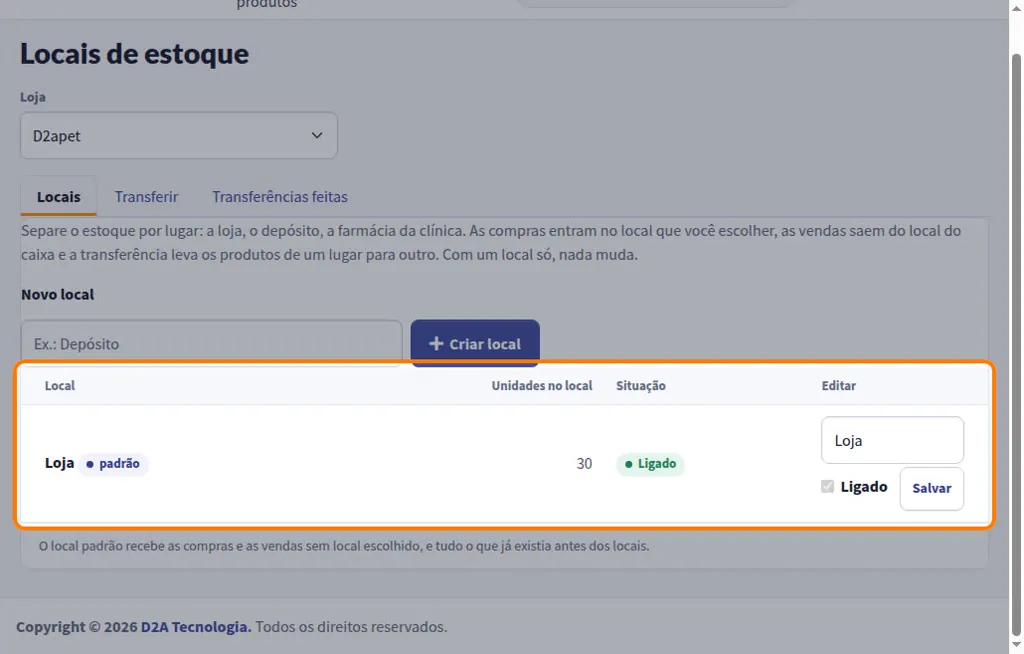Click the Novo local label
Screen dimensions: 1024x654
pyautogui.click(x=57, y=295)
